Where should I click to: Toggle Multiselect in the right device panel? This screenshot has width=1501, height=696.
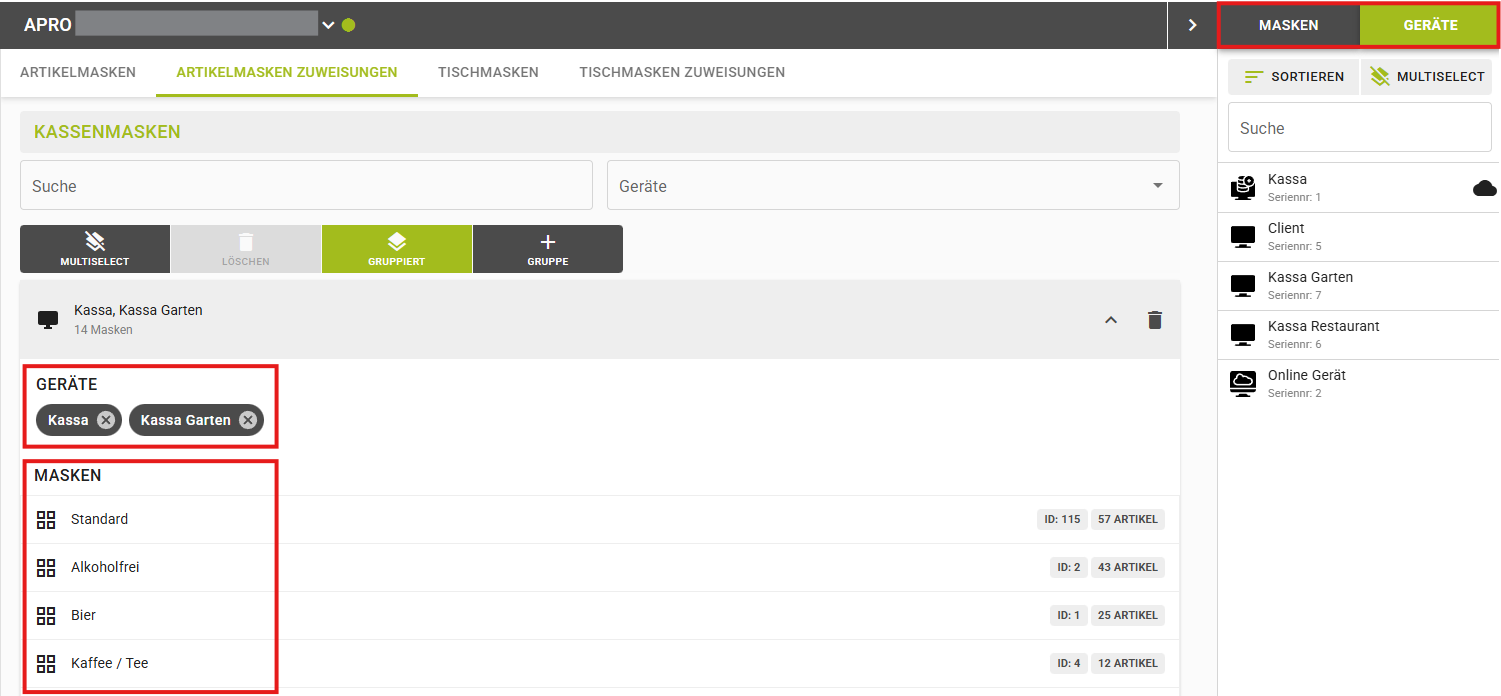1426,77
